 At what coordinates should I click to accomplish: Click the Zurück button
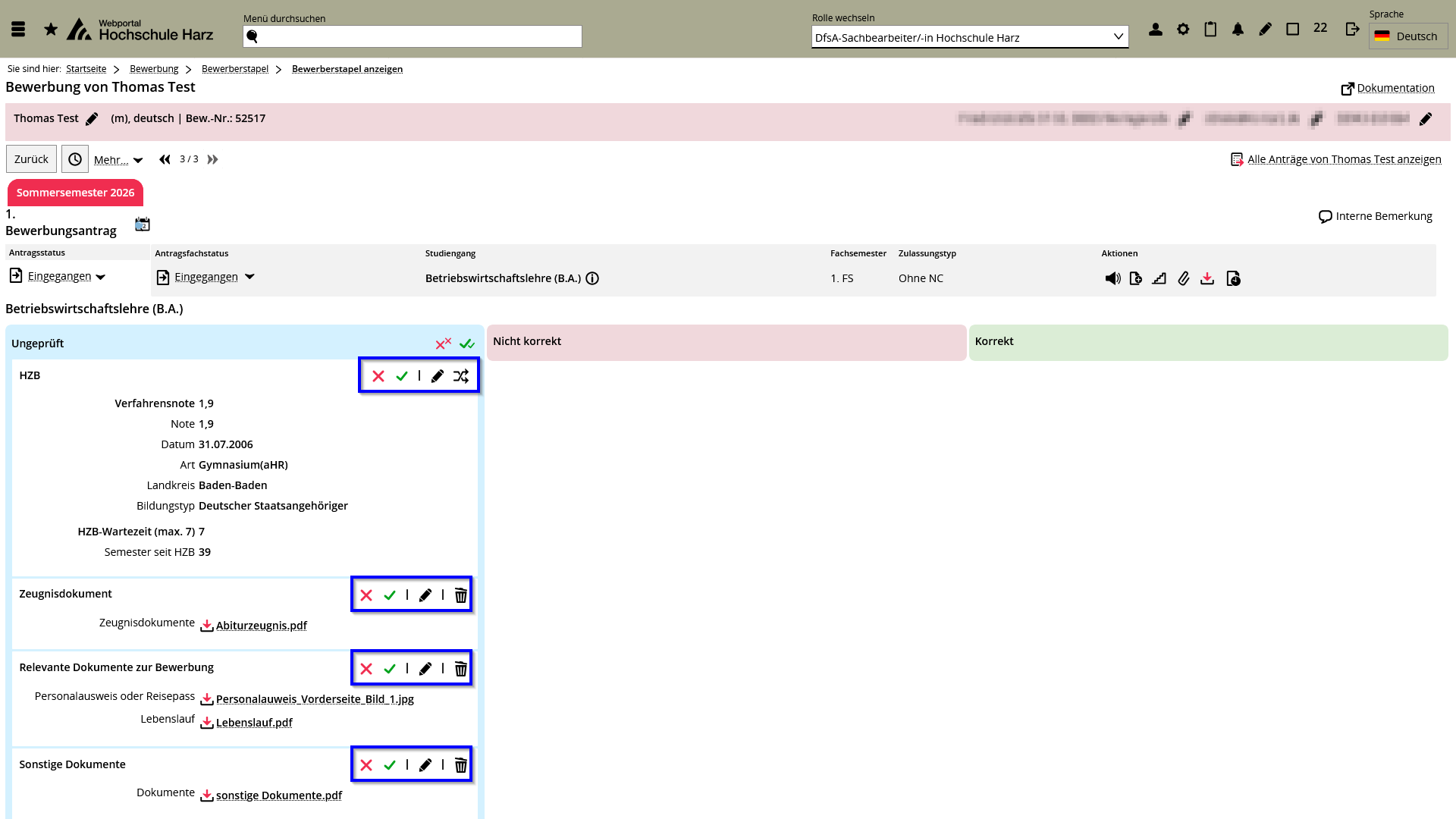click(x=31, y=159)
